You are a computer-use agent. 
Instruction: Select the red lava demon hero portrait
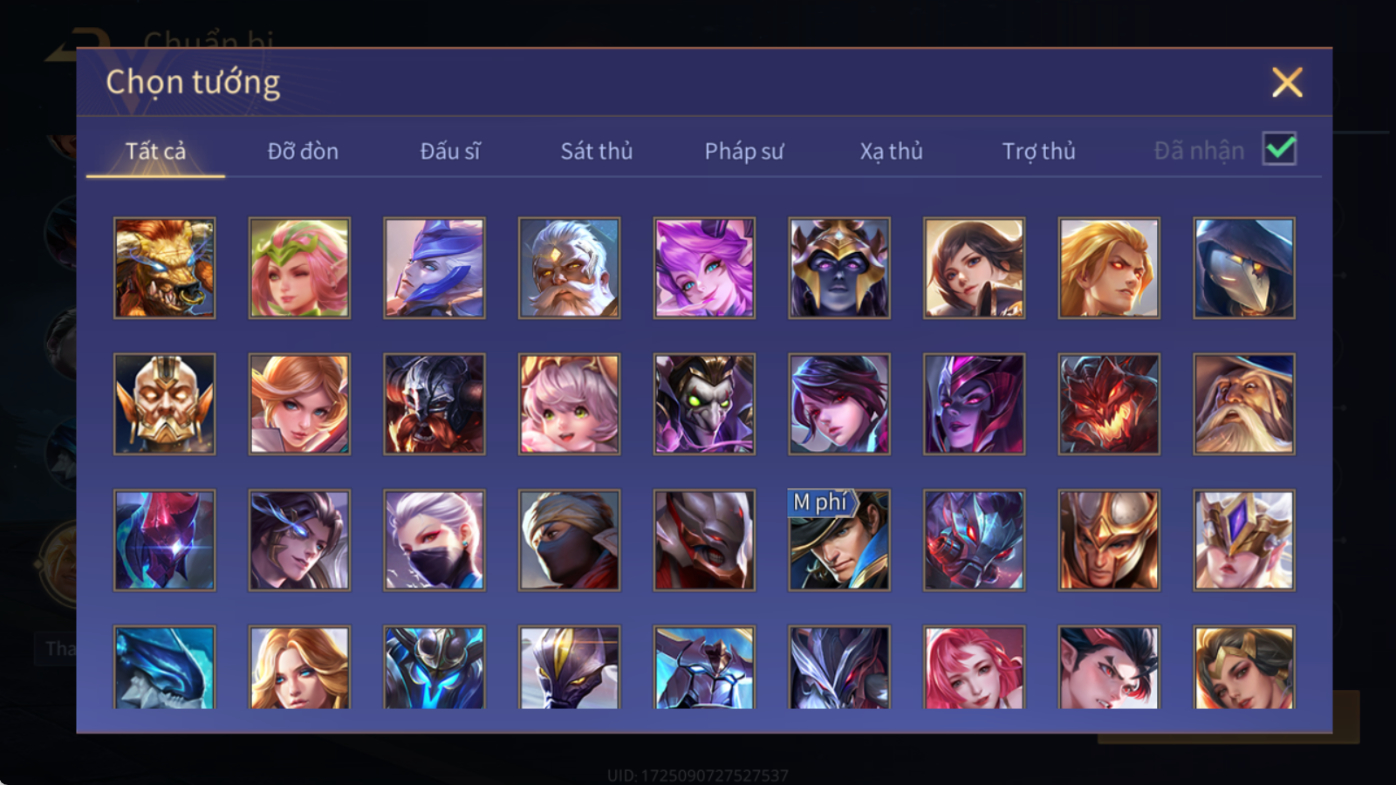click(1109, 404)
